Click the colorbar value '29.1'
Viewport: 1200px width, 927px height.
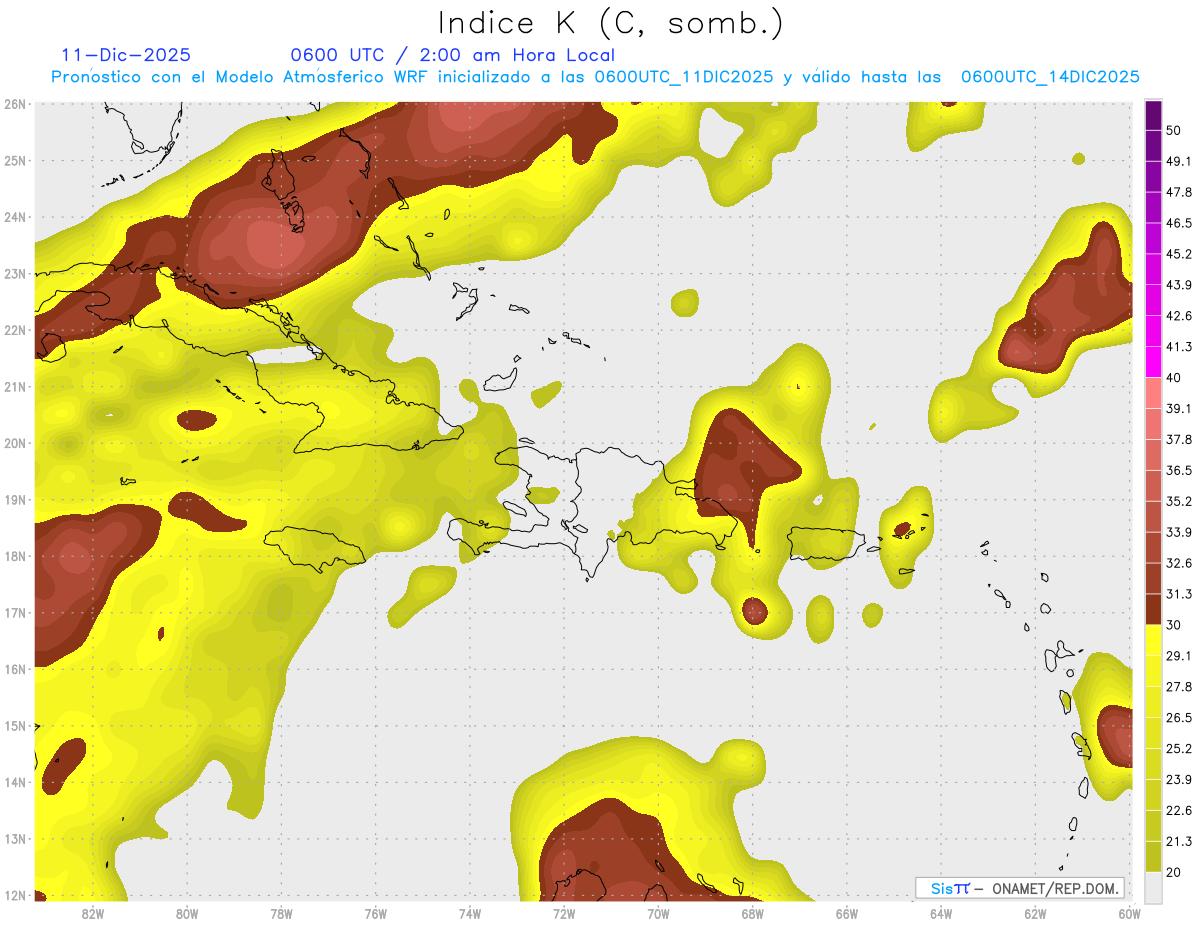pos(1178,656)
